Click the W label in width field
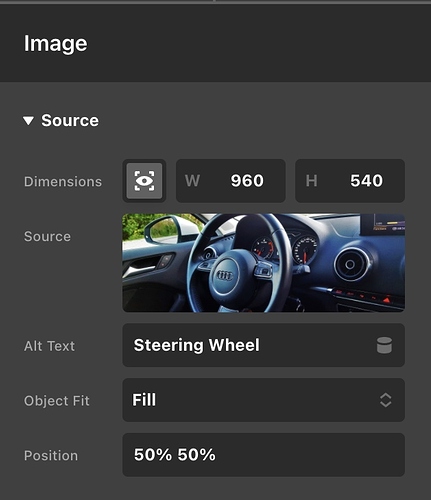Screen dimensions: 431x500 pos(192,181)
